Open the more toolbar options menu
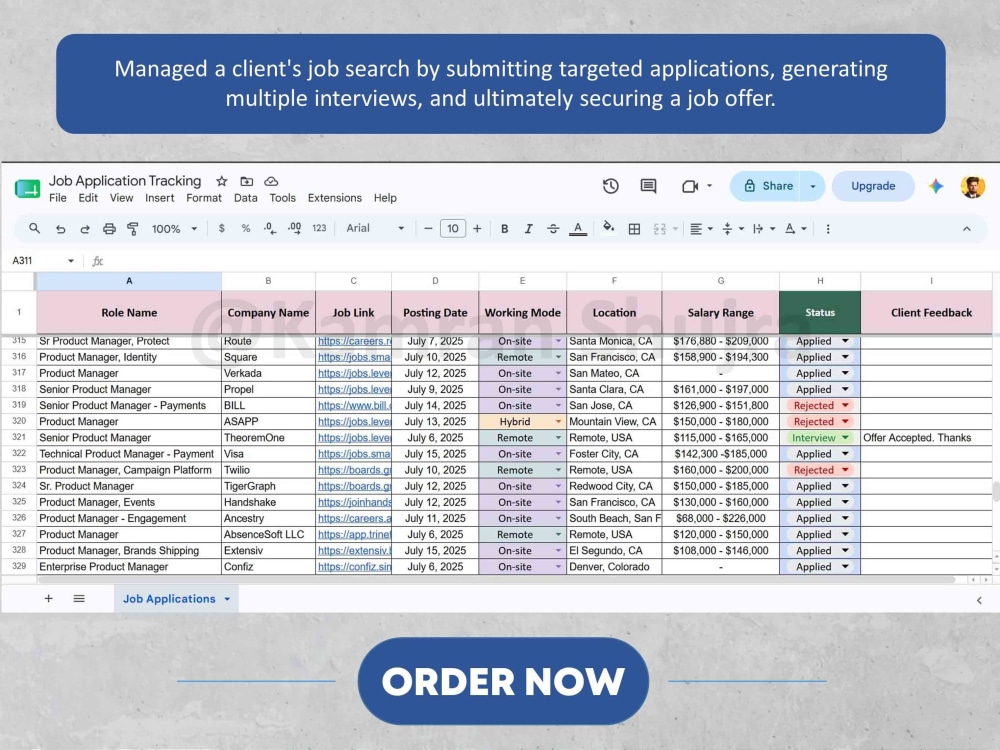This screenshot has width=1000, height=750. (828, 228)
